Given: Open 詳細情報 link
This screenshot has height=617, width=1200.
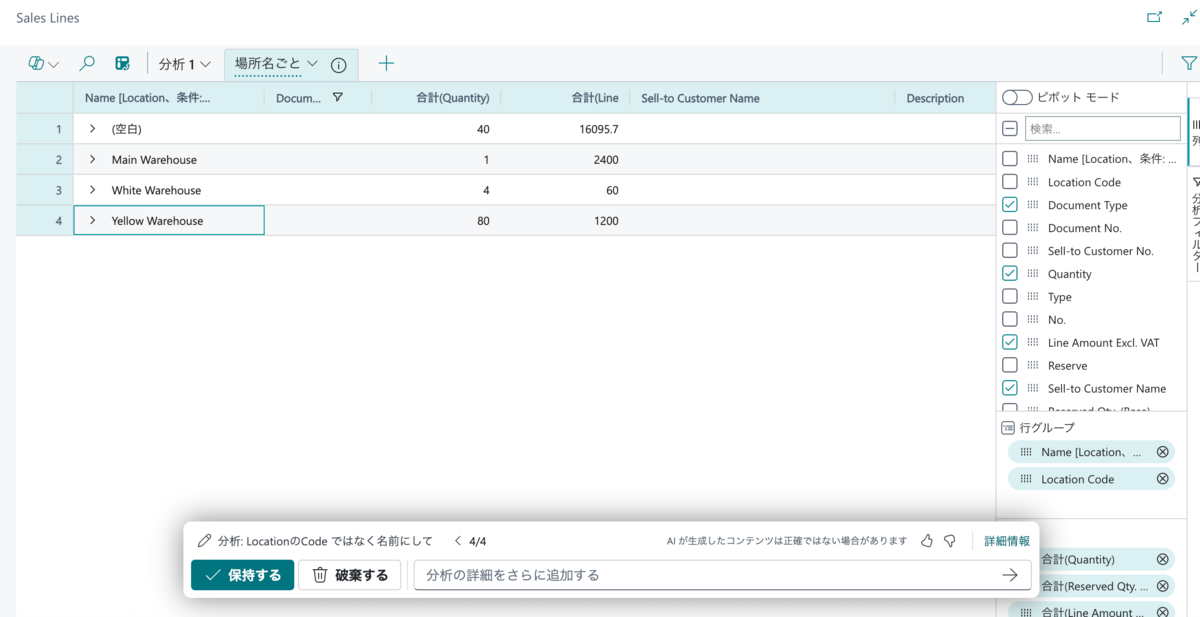Looking at the screenshot, I should pos(1007,541).
